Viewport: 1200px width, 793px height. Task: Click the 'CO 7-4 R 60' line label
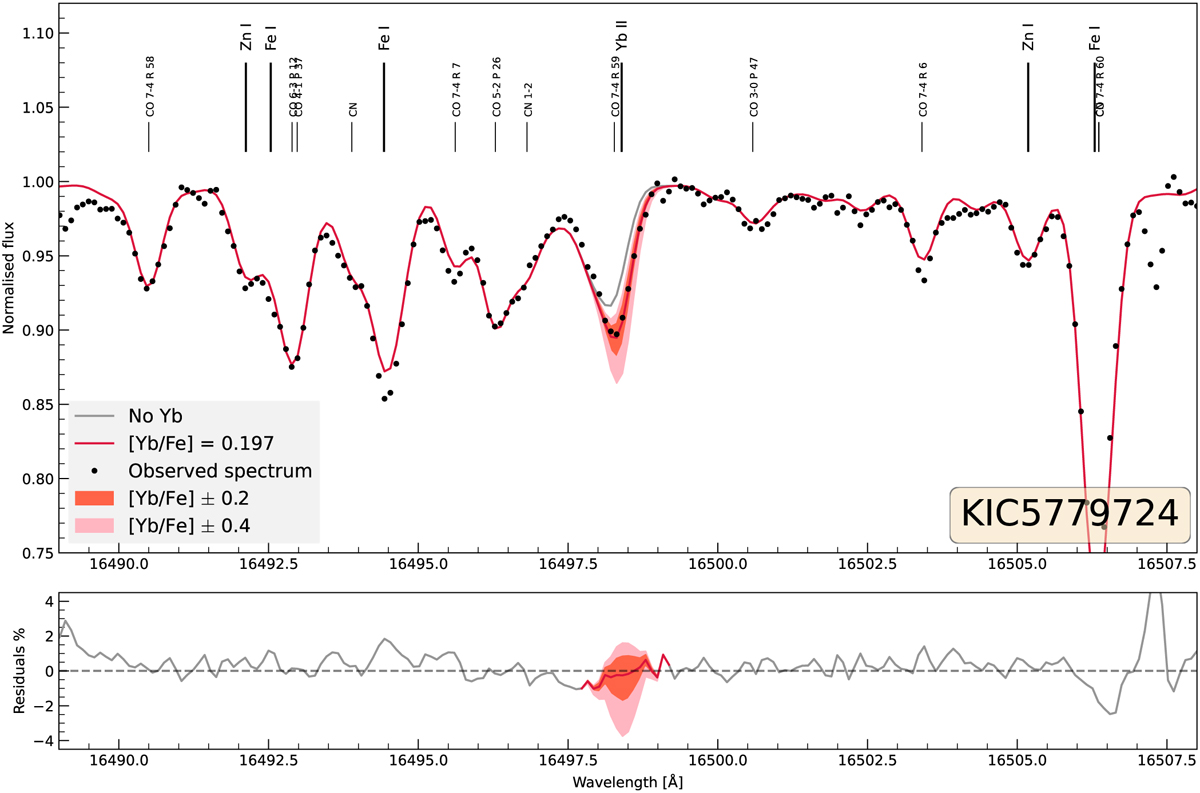click(x=1100, y=86)
